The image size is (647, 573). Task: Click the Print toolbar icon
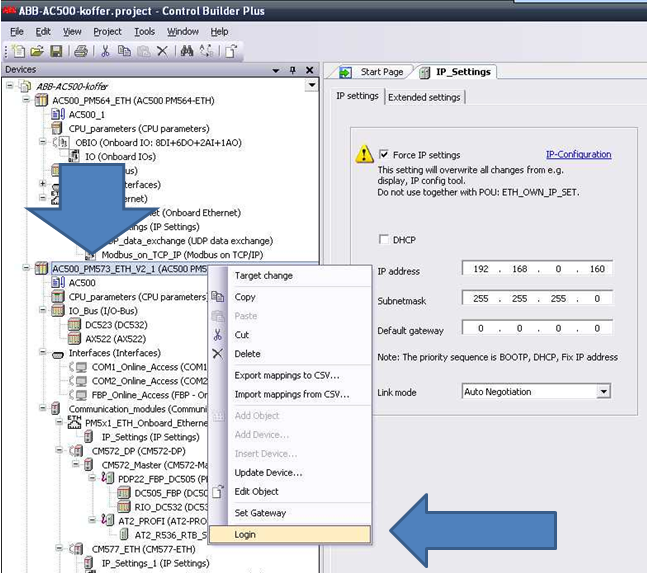[x=80, y=50]
